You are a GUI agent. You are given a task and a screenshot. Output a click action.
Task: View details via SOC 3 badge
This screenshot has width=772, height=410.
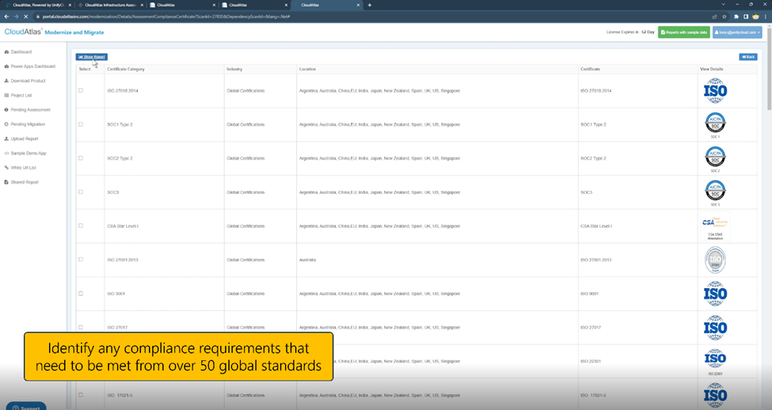[x=715, y=192]
